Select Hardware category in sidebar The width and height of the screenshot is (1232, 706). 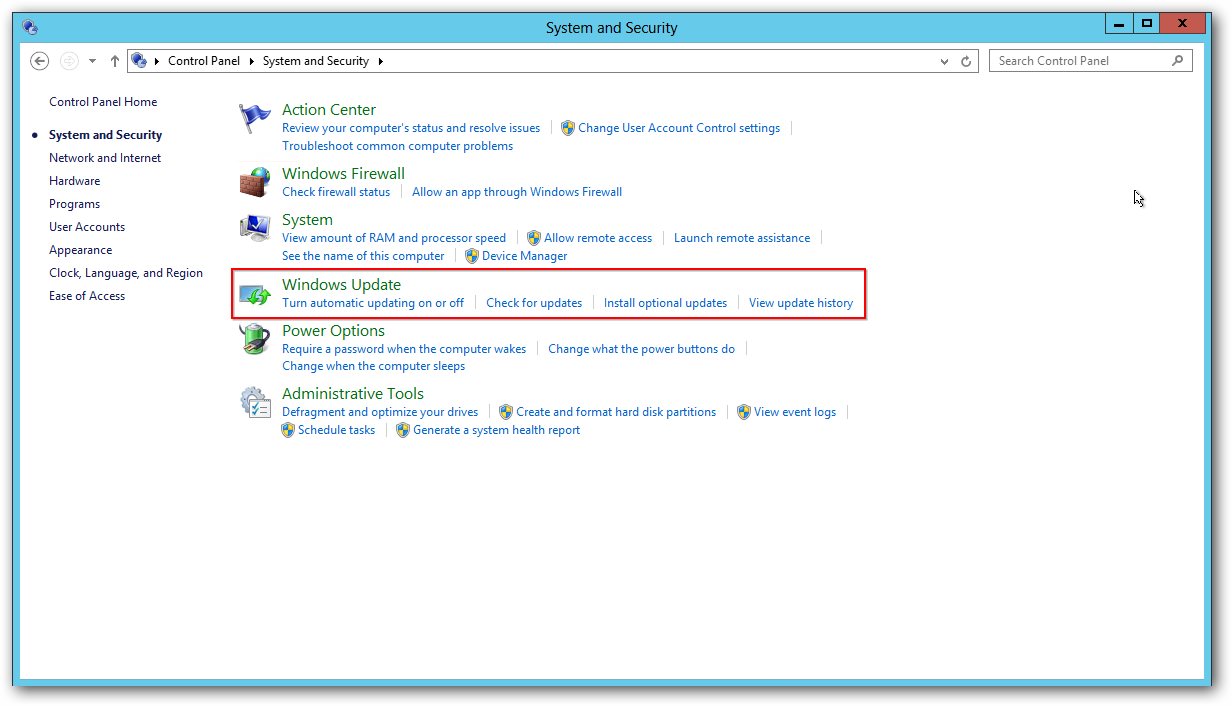[75, 181]
